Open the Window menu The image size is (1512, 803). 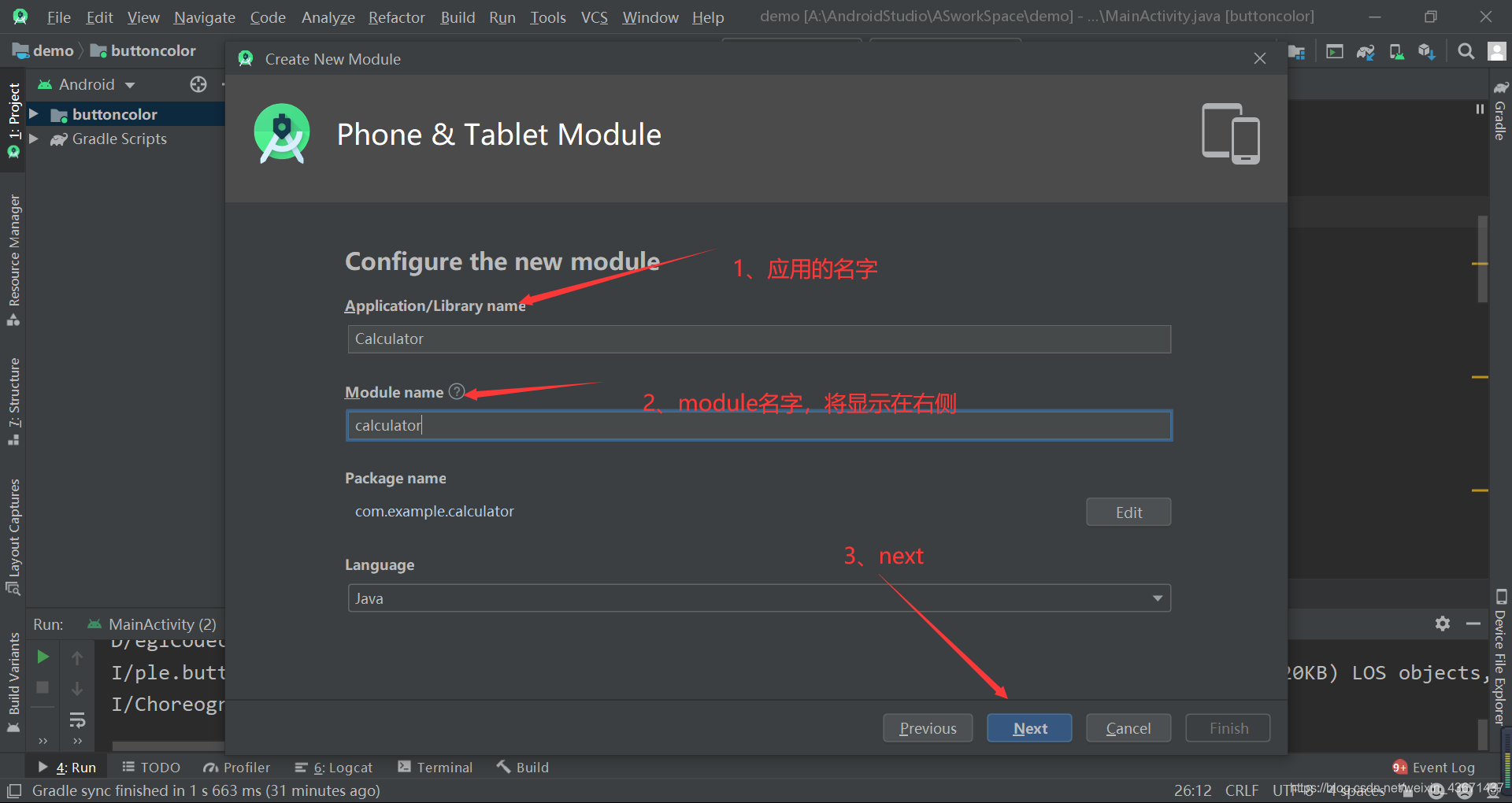pos(650,17)
